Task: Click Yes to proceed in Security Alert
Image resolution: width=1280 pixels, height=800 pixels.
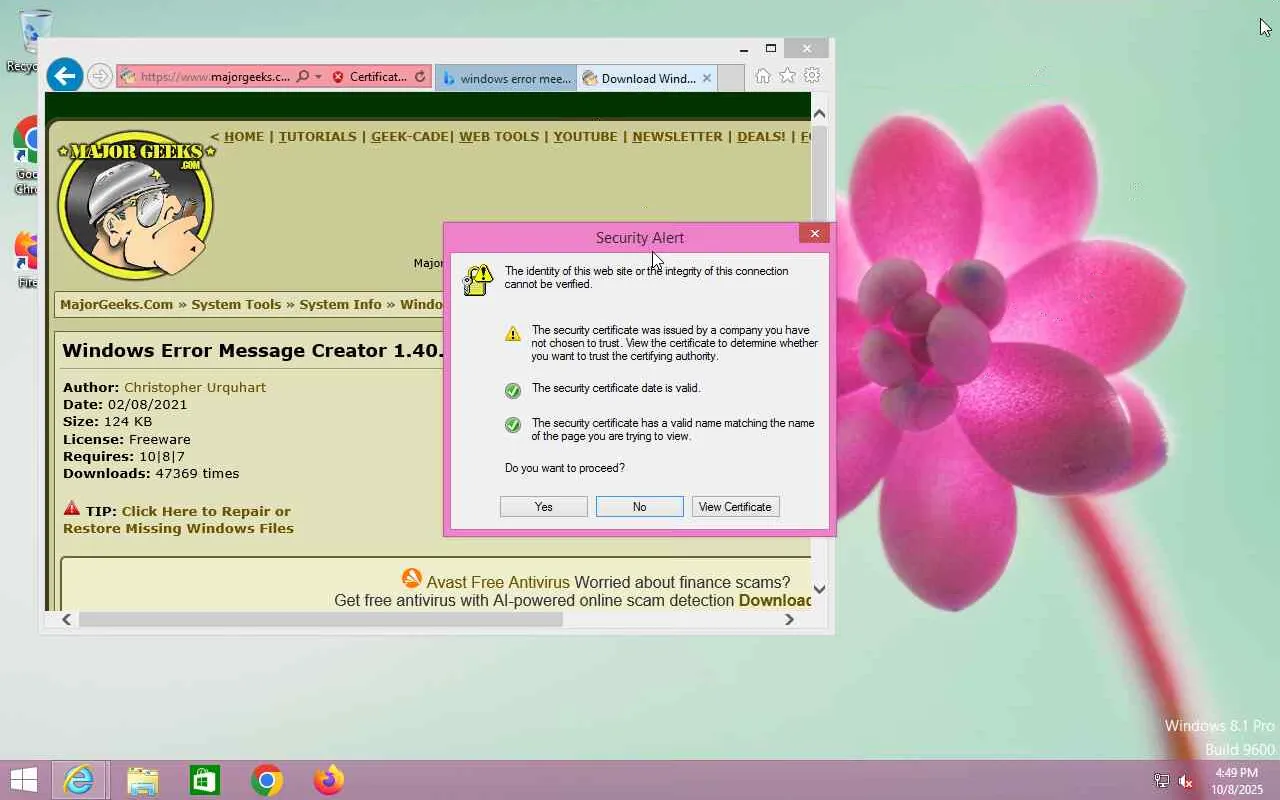Action: (x=544, y=507)
